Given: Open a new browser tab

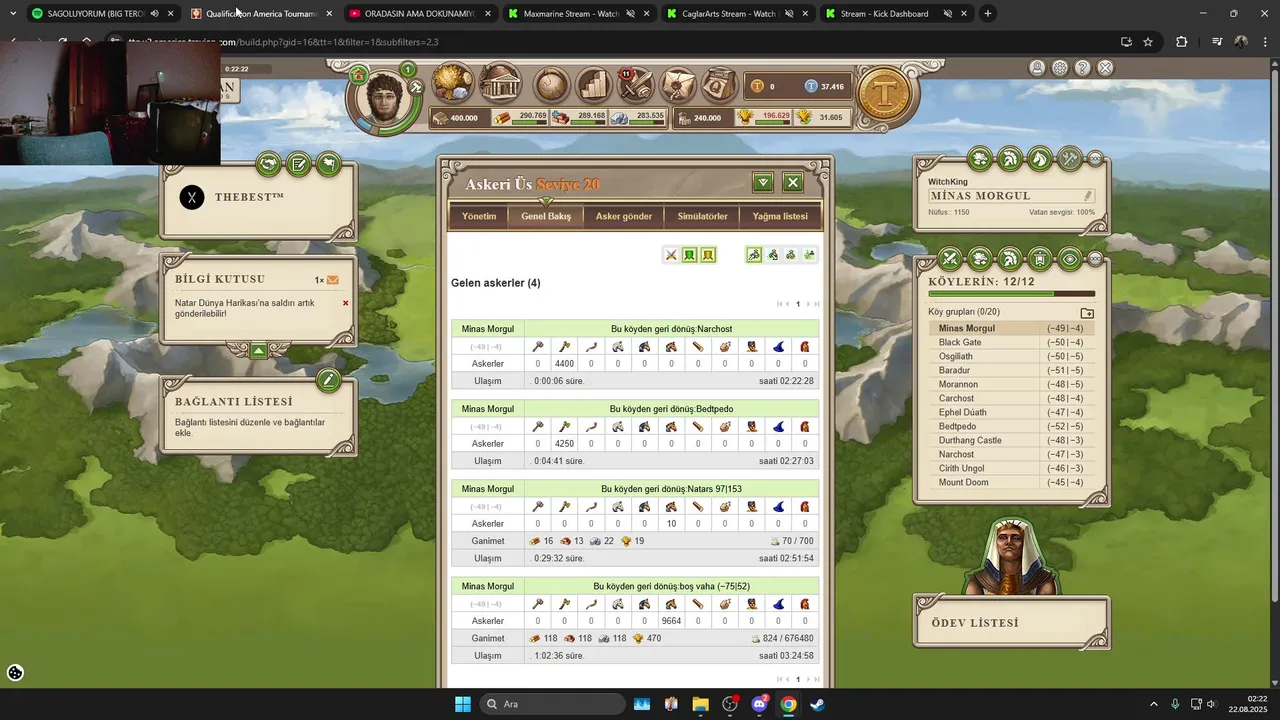Looking at the screenshot, I should click(x=987, y=14).
